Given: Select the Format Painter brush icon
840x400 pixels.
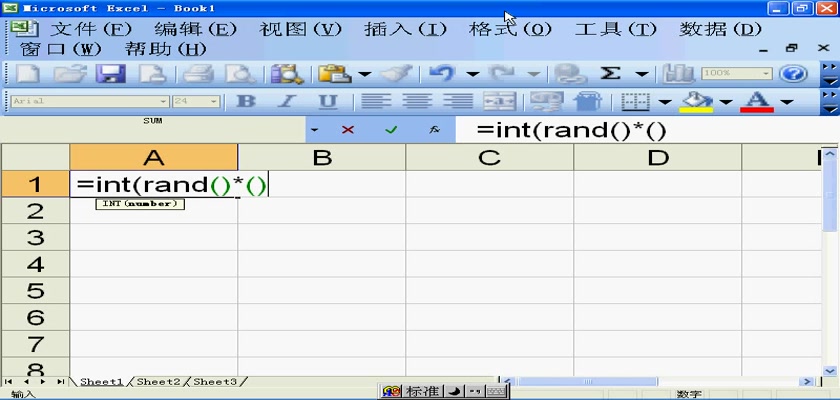Looking at the screenshot, I should tap(396, 74).
